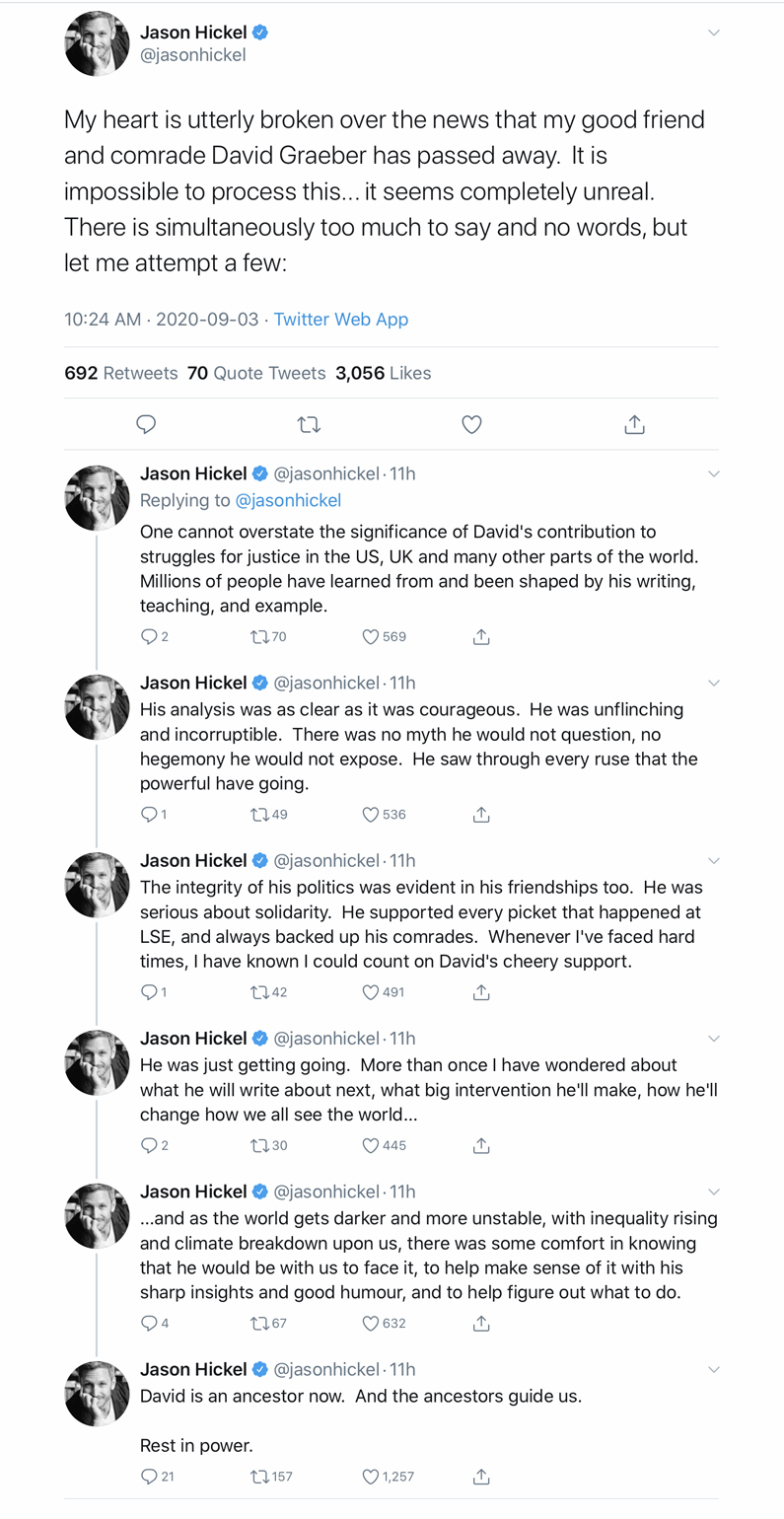
Task: Share the tweet about solidarity at LSE
Action: pos(481,992)
